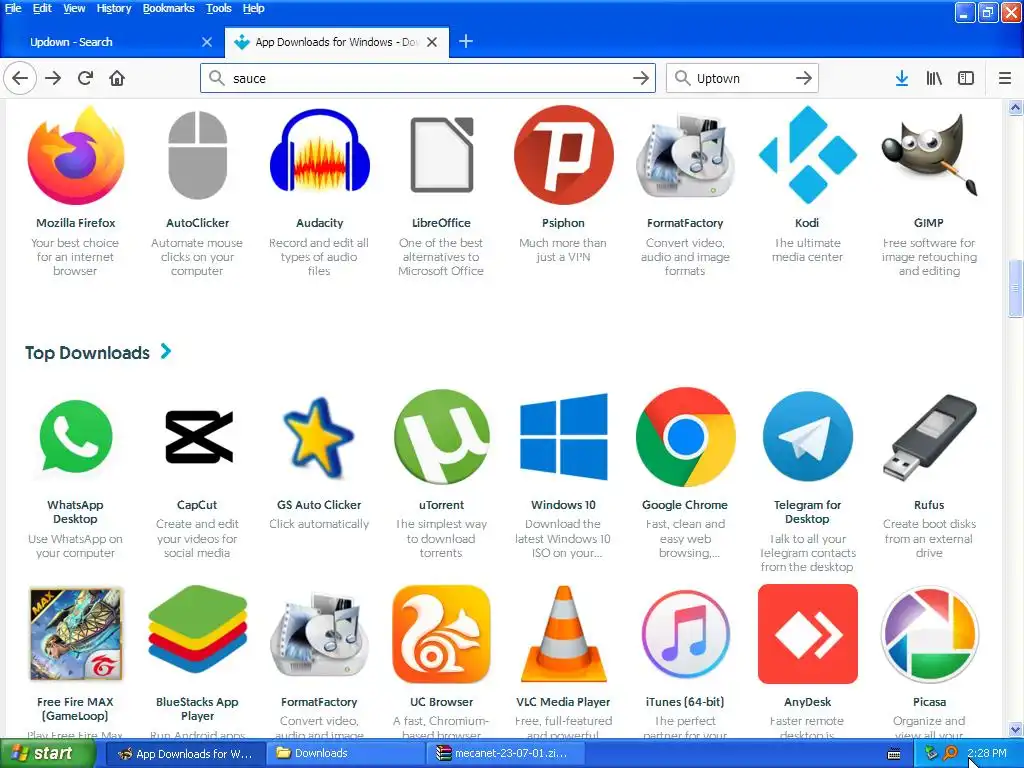This screenshot has height=768, width=1024.
Task: Click the go arrow in the address bar
Action: point(641,78)
